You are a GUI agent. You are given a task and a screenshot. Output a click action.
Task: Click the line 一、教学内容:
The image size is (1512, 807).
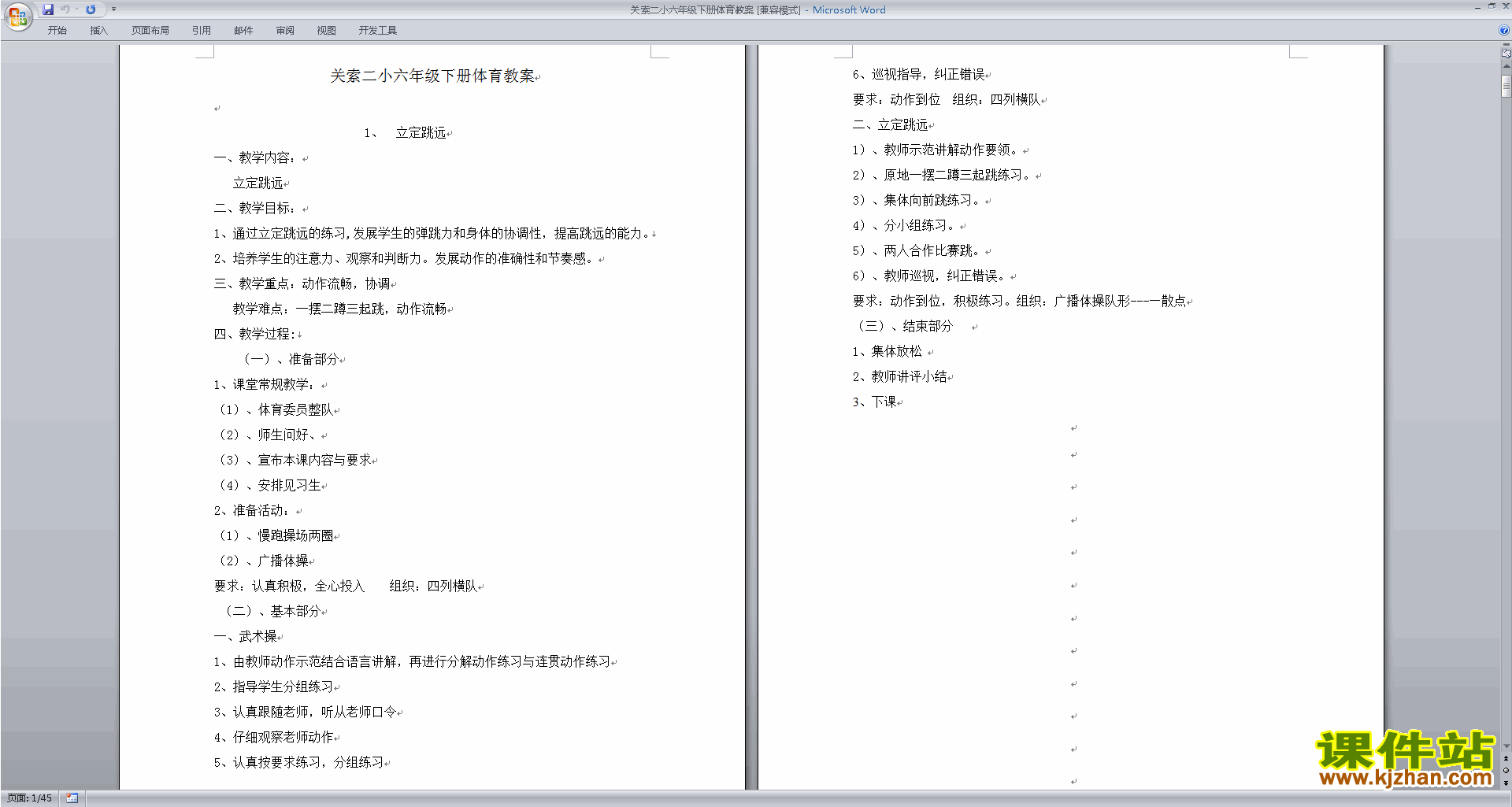pos(255,157)
